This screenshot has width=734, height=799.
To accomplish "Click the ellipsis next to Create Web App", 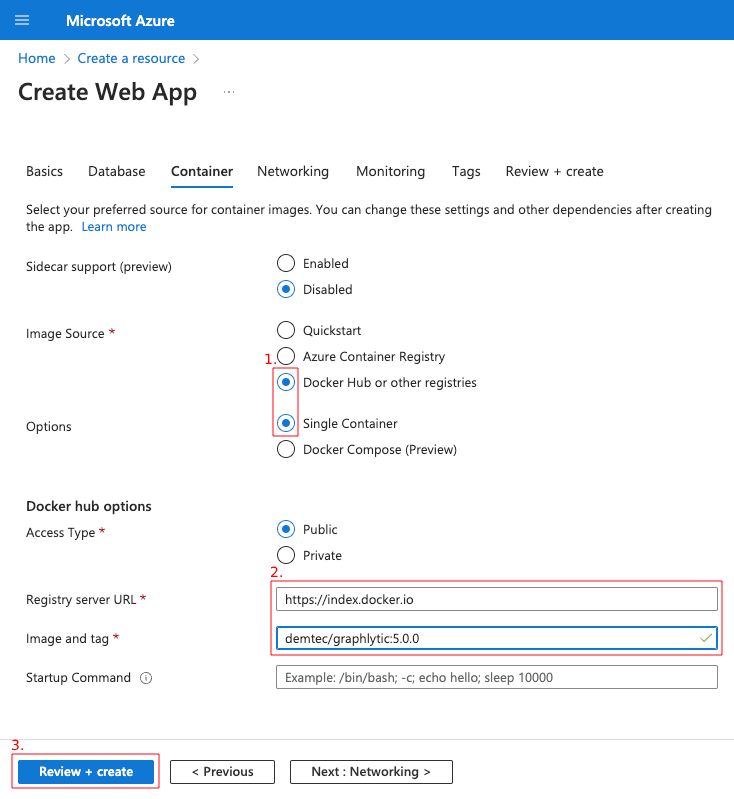I will tap(229, 92).
